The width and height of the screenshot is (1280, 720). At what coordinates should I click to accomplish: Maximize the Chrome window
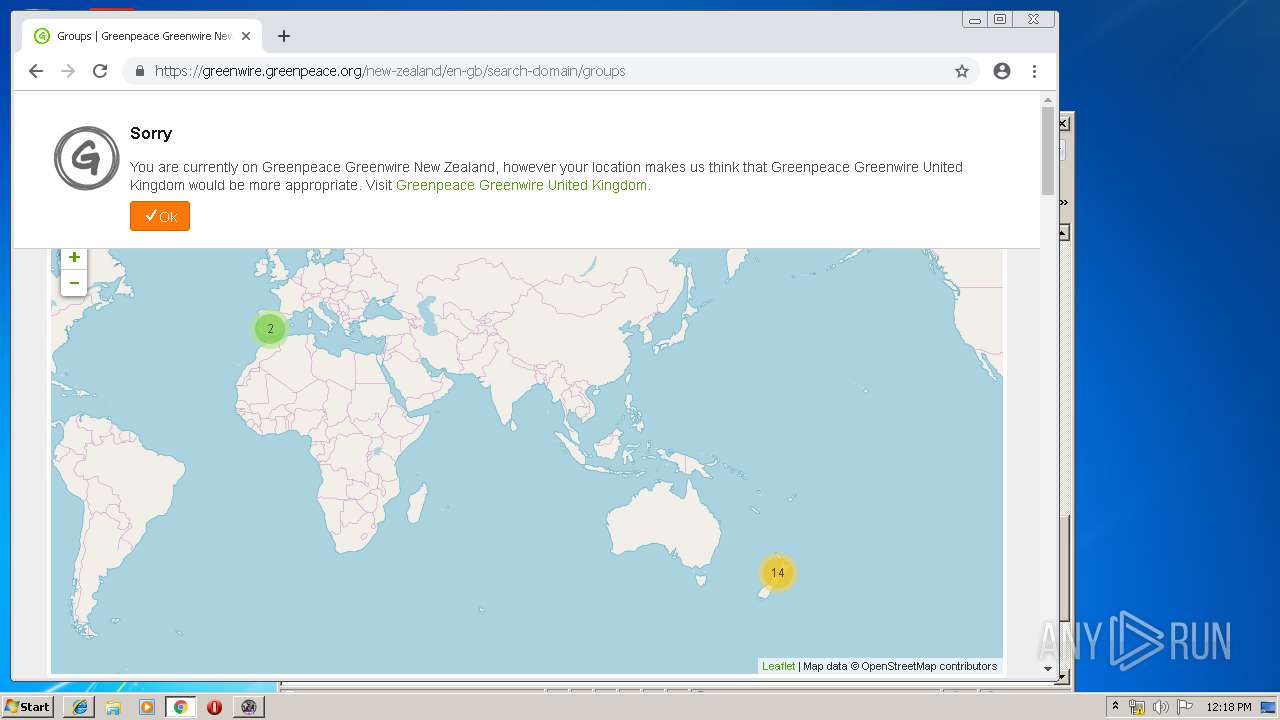click(1000, 19)
